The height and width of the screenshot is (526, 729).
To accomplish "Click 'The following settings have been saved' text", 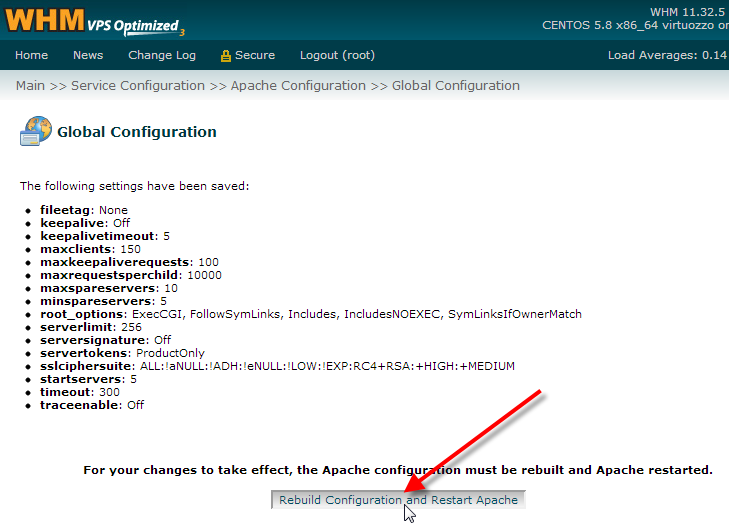I will click(x=134, y=186).
